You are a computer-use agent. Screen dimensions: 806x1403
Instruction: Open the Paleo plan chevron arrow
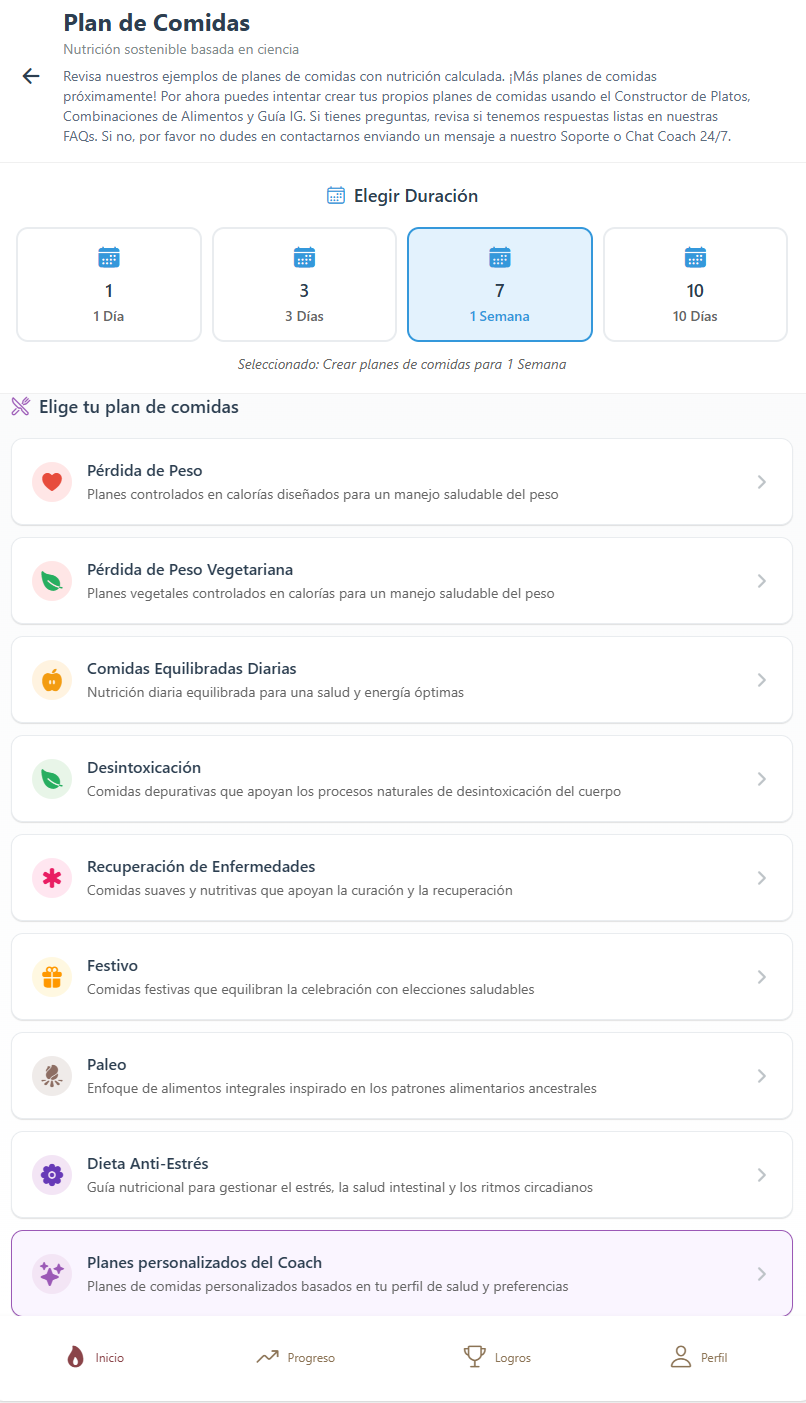(762, 1076)
